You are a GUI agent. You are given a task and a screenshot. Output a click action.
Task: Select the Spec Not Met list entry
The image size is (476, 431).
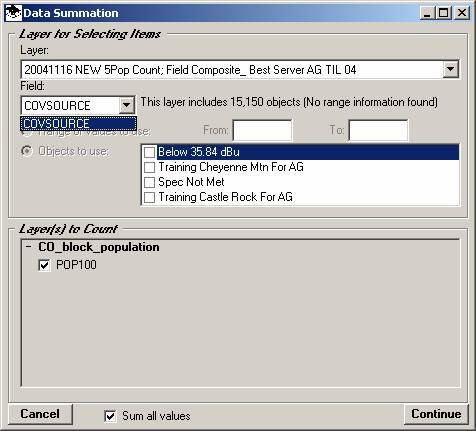191,182
